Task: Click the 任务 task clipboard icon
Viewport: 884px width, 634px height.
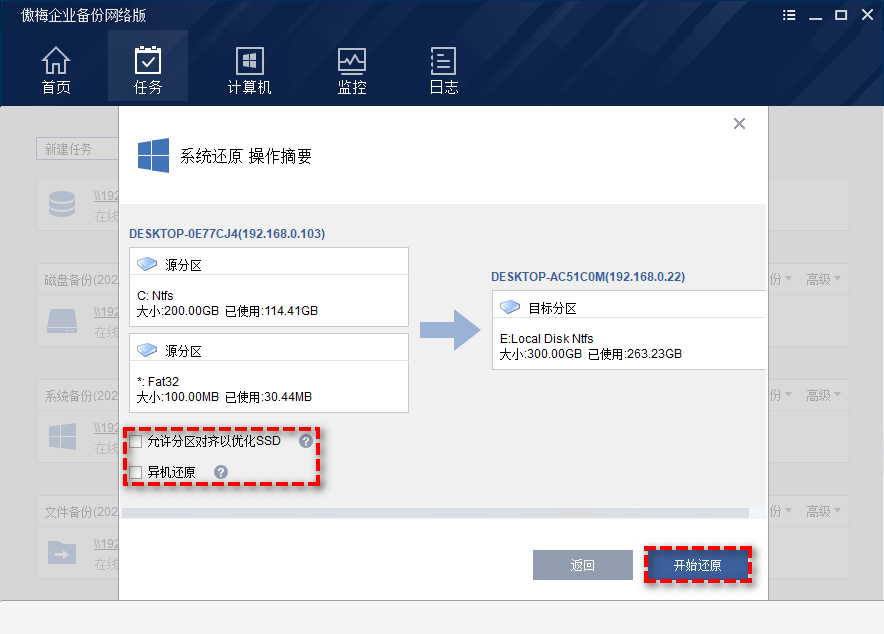Action: 148,60
